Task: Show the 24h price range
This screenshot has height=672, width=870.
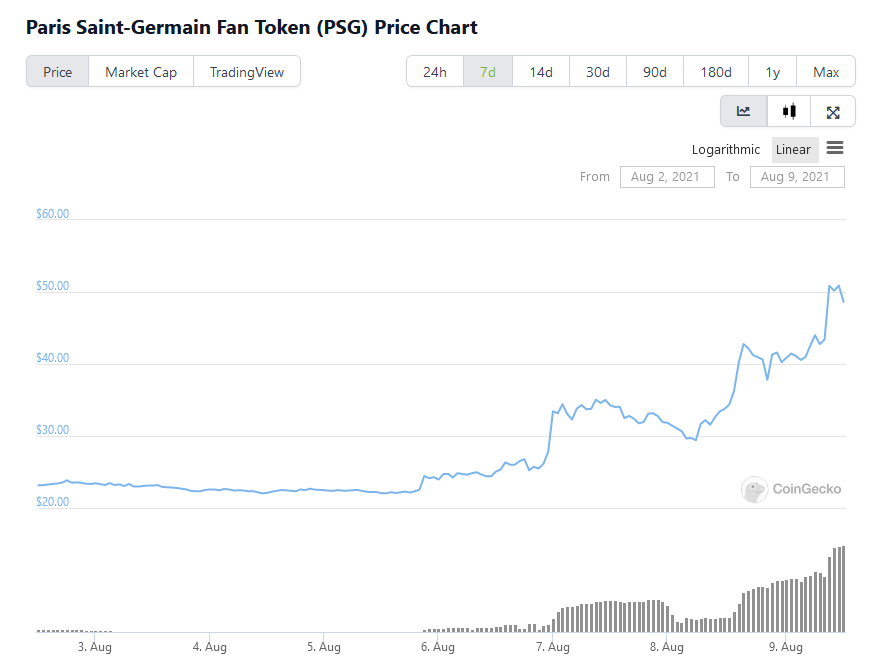Action: pyautogui.click(x=434, y=71)
